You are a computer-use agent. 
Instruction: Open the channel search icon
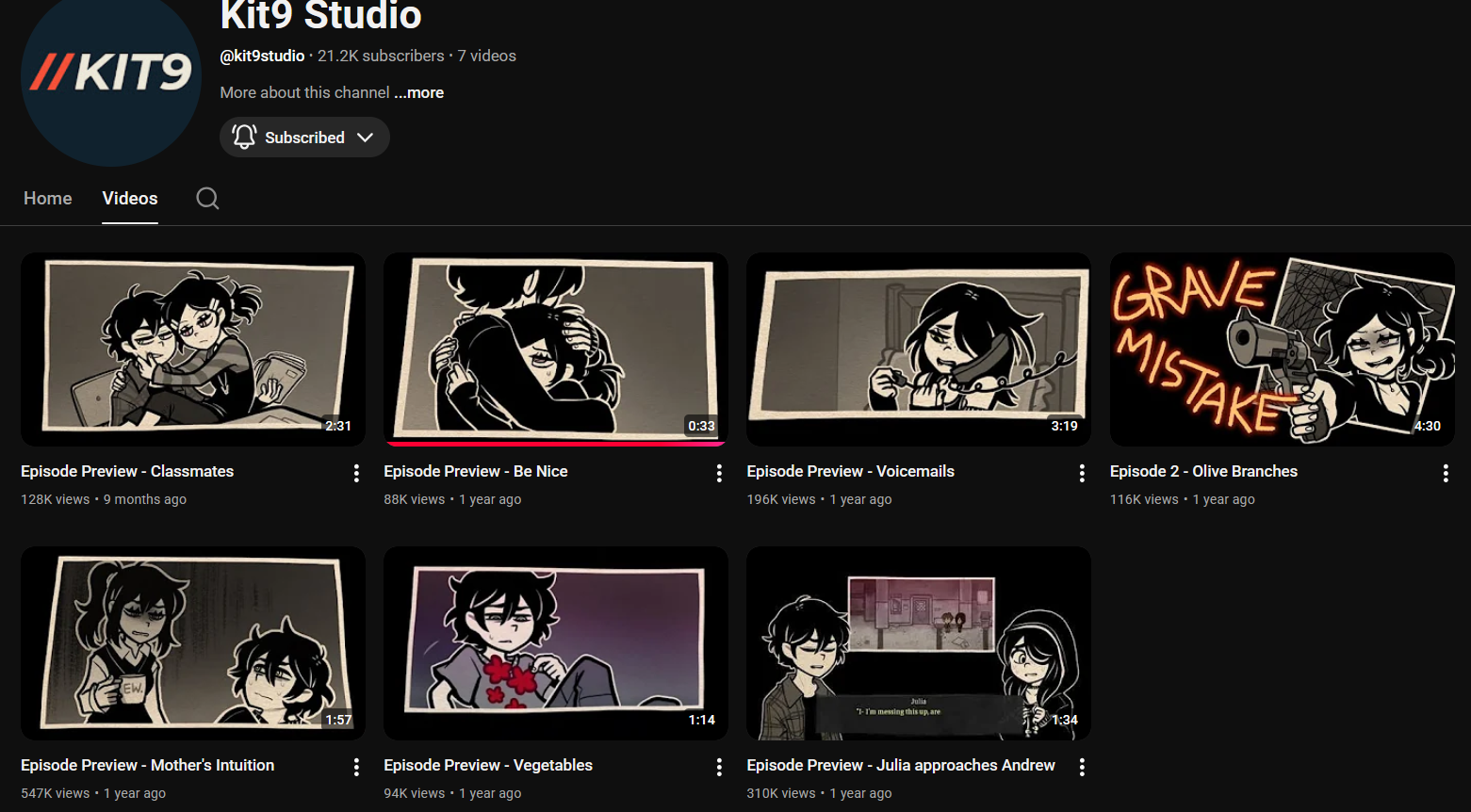[x=207, y=198]
